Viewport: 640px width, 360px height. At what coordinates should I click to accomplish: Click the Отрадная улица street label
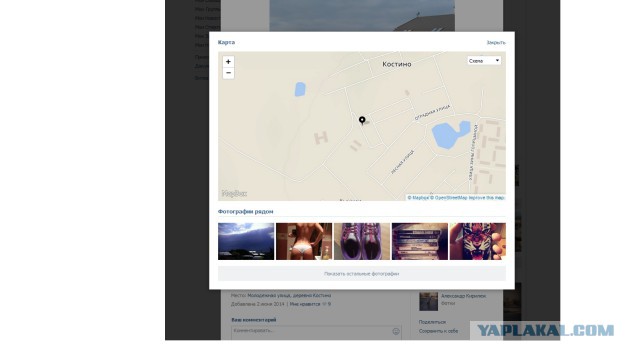(x=432, y=112)
